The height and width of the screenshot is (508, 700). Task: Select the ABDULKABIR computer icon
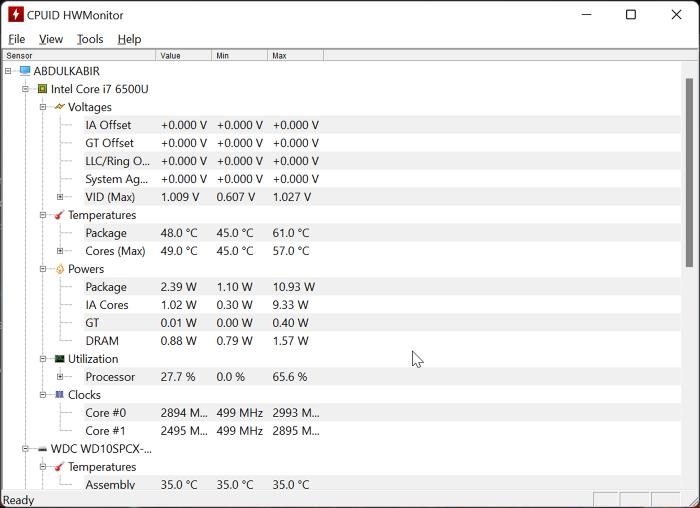pyautogui.click(x=25, y=71)
